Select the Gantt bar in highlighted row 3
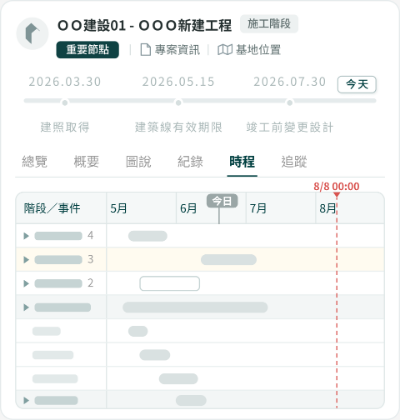This screenshot has width=400, height=420. coord(229,260)
